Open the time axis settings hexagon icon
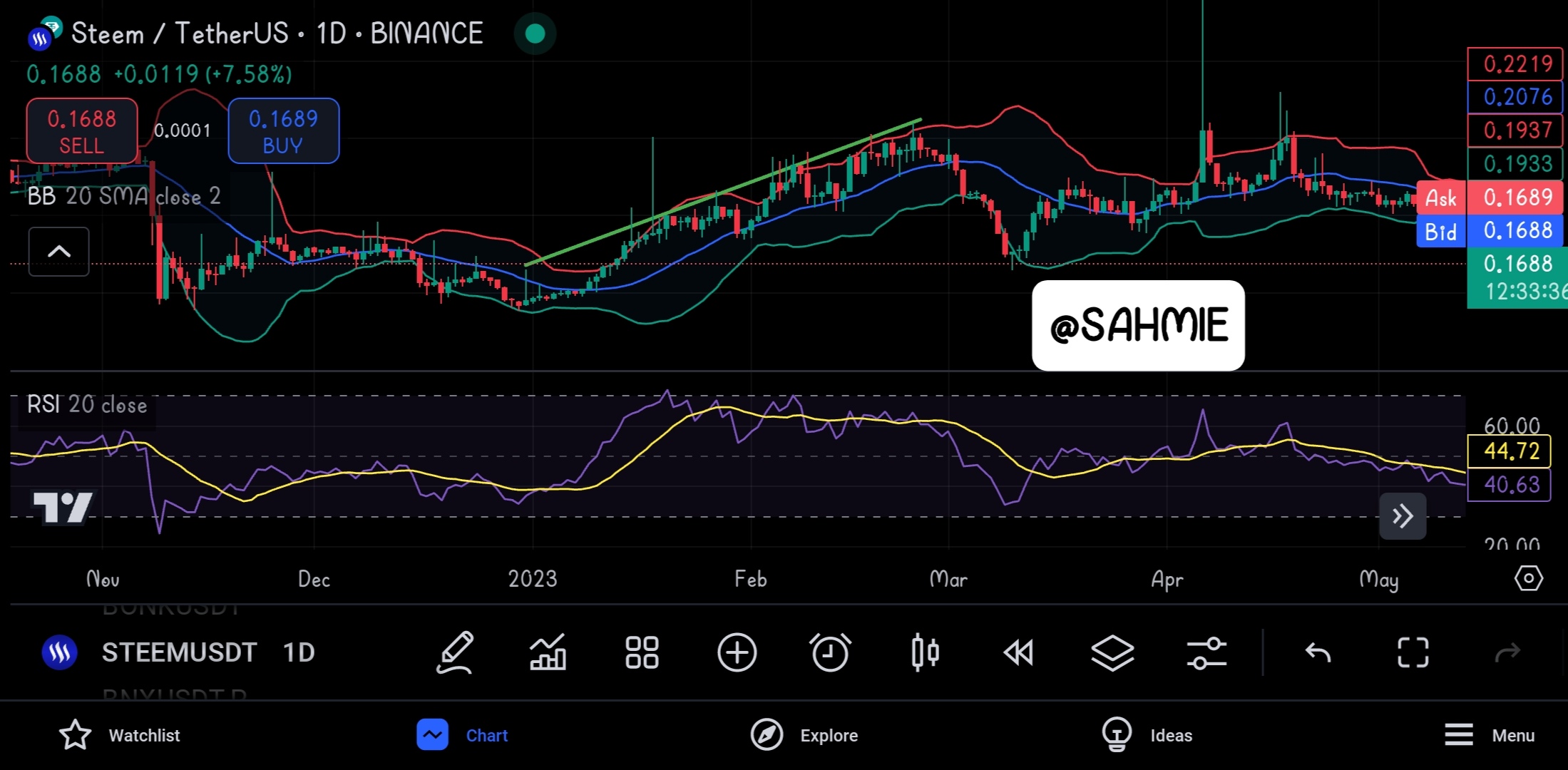This screenshot has height=770, width=1568. point(1528,578)
